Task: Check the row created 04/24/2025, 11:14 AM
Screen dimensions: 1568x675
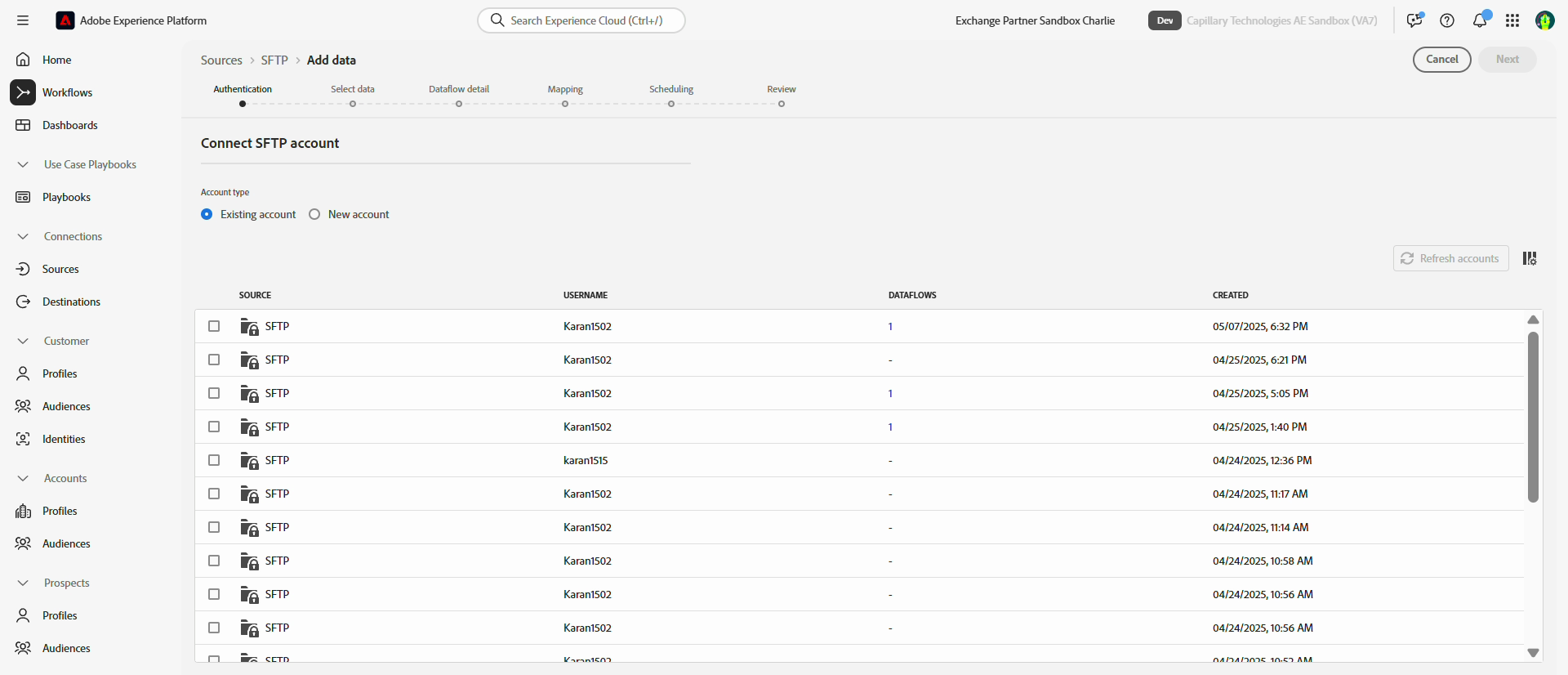Action: coord(214,527)
